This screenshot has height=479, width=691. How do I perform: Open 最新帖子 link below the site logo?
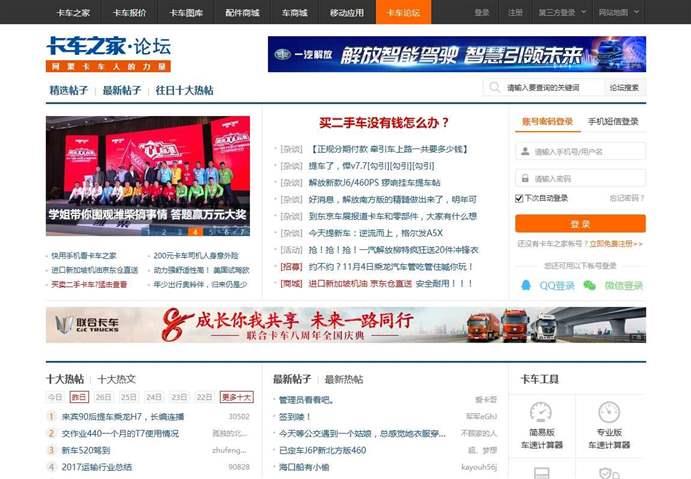122,90
